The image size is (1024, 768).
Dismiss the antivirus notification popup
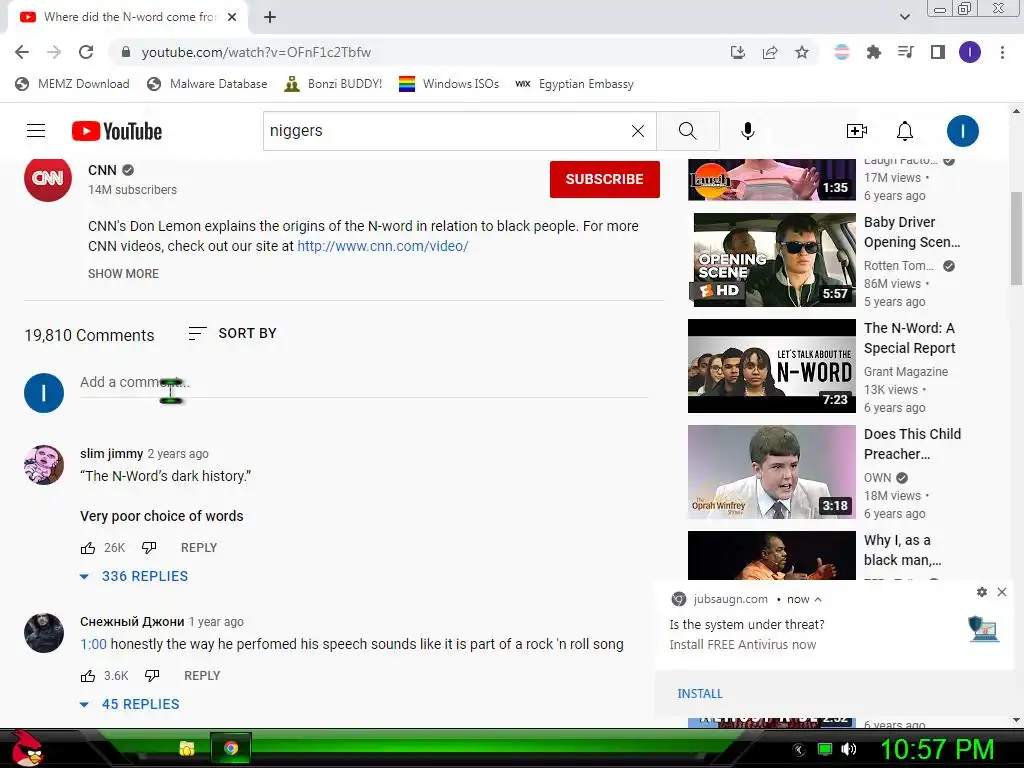coord(1002,592)
